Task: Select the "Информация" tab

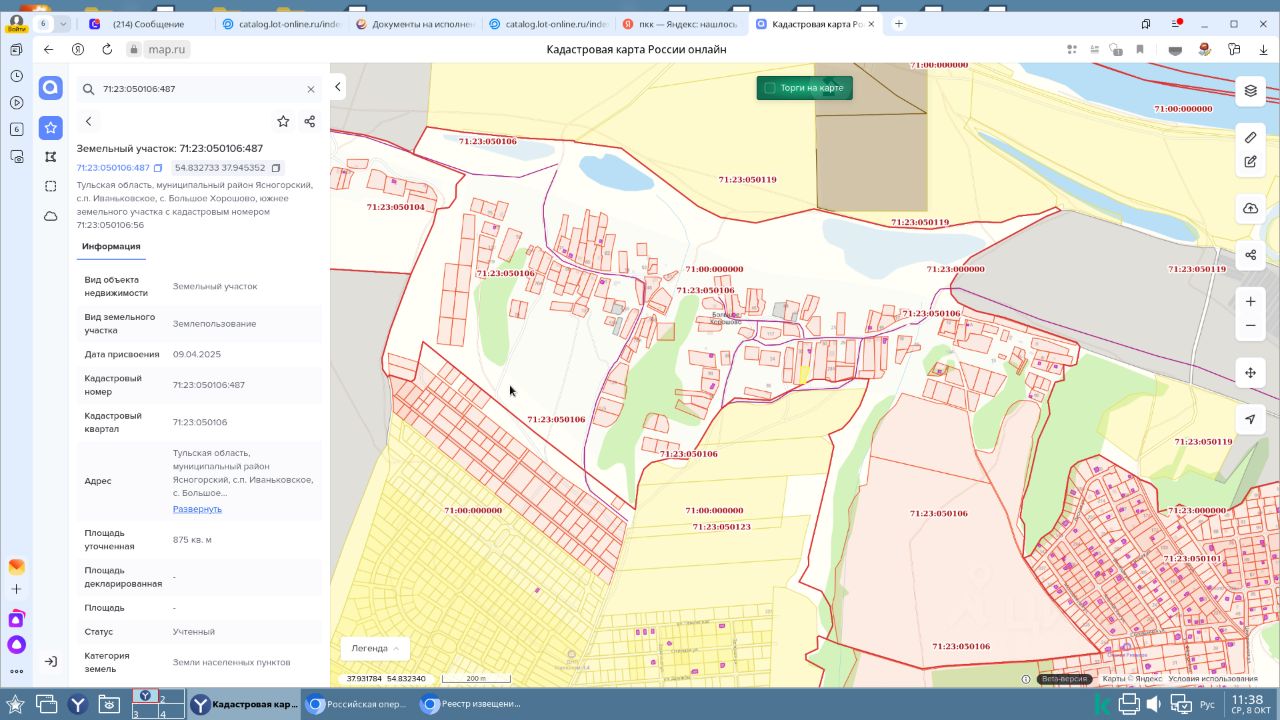Action: click(x=111, y=246)
